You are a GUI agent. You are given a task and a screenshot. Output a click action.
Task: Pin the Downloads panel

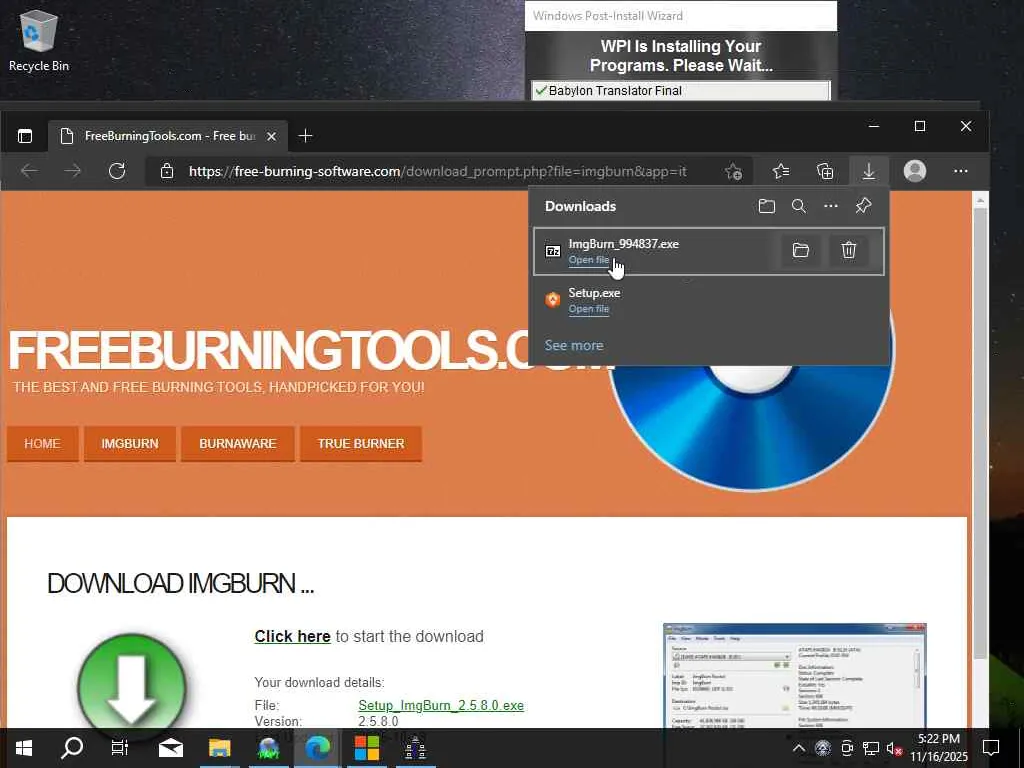pyautogui.click(x=863, y=206)
